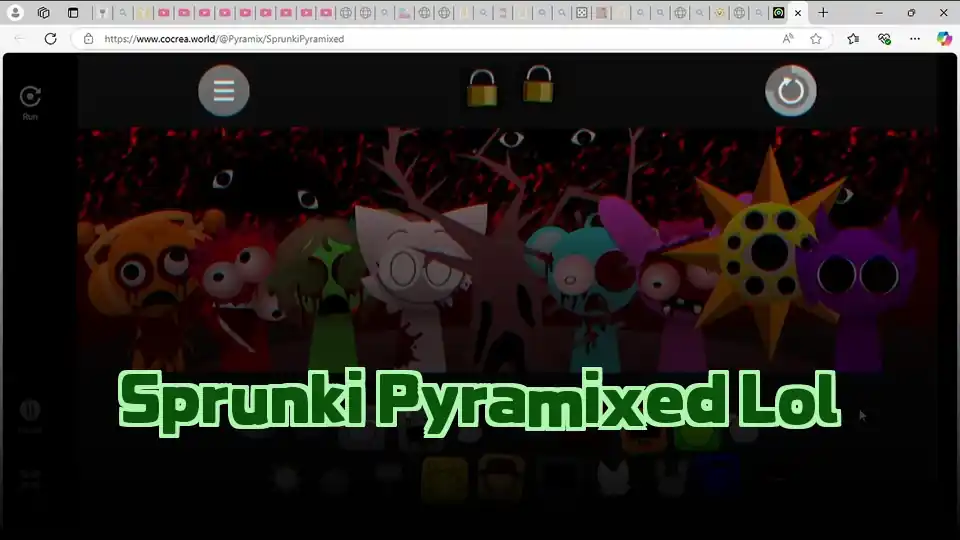Open browser Settings and more menu
The height and width of the screenshot is (540, 960).
915,39
